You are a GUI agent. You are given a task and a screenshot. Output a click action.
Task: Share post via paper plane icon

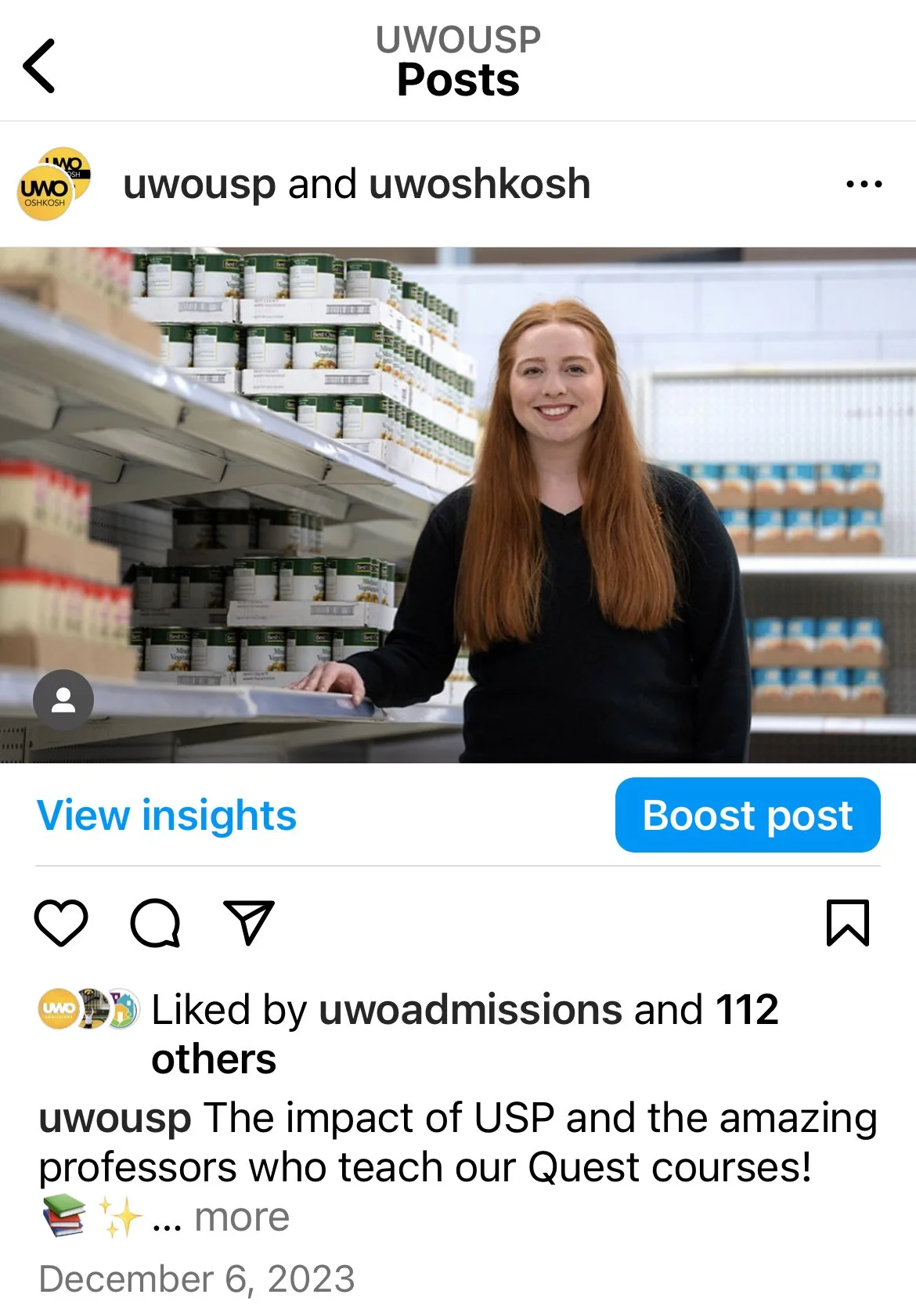249,922
